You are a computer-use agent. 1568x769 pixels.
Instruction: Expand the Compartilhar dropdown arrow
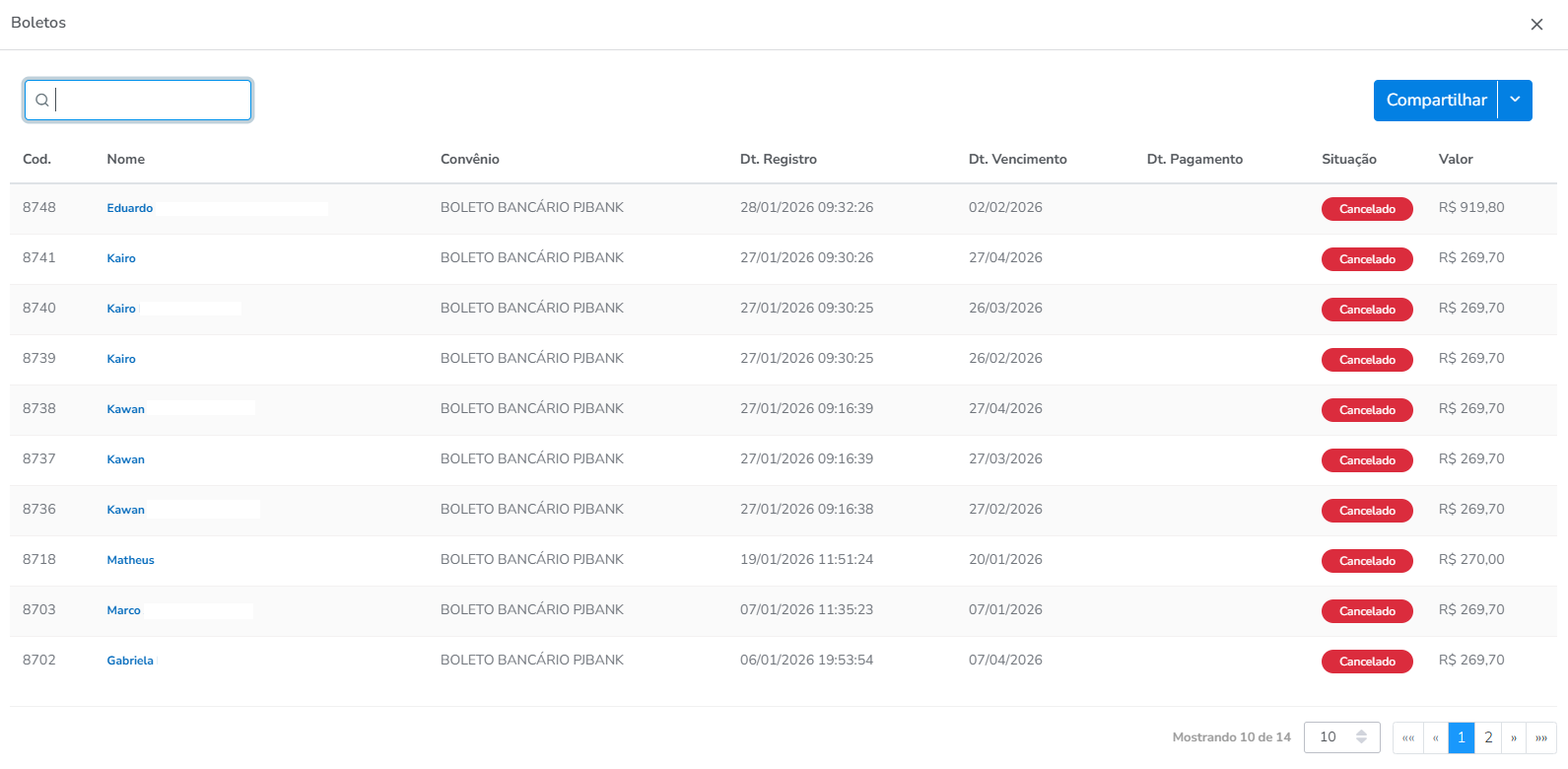(1515, 101)
